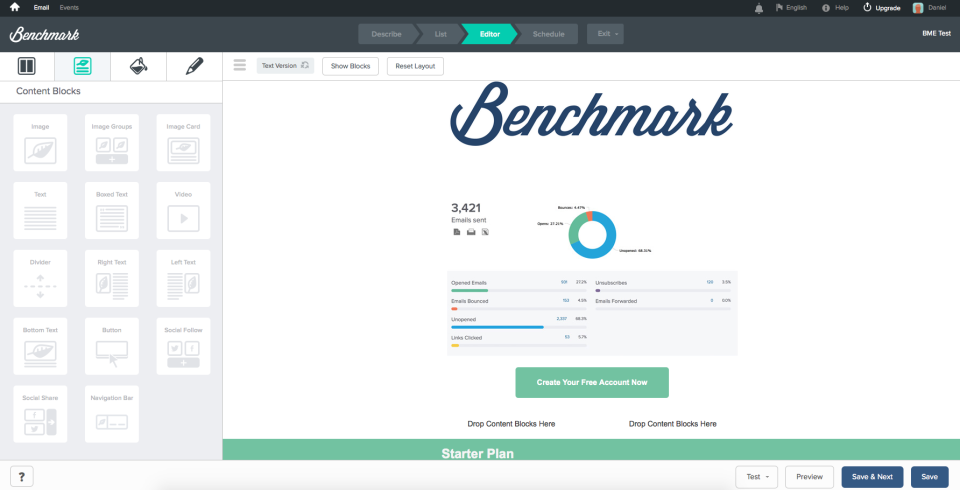Open the Help info icon
The image size is (960, 490).
[826, 8]
